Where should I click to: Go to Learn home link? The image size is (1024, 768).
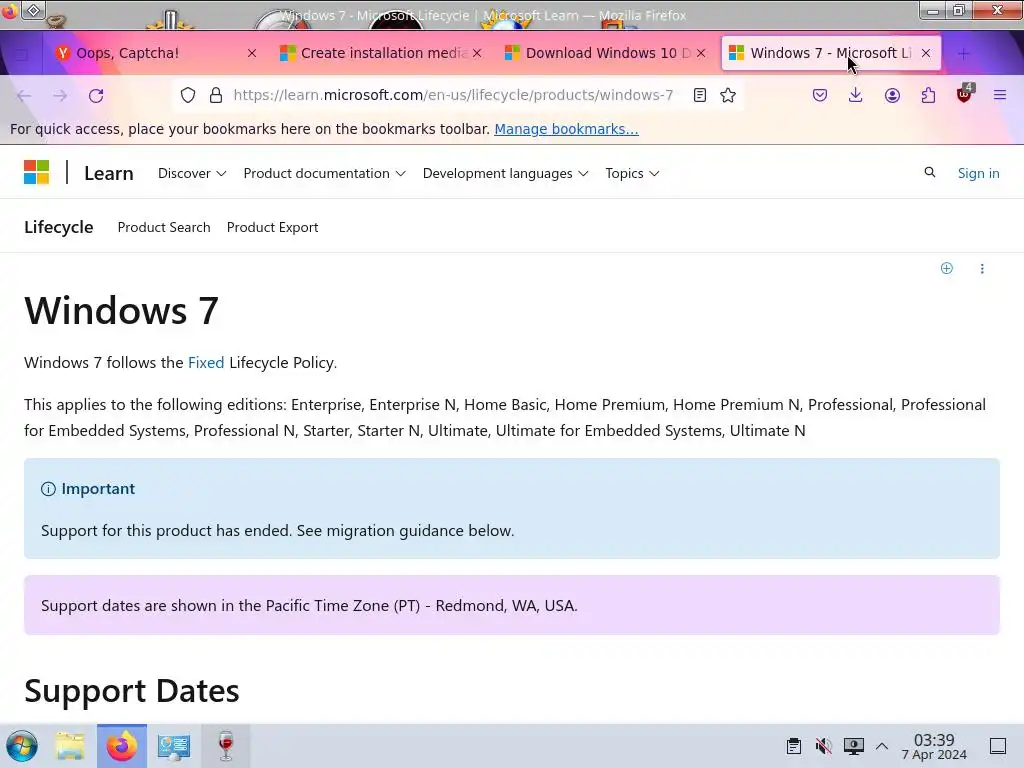[108, 173]
